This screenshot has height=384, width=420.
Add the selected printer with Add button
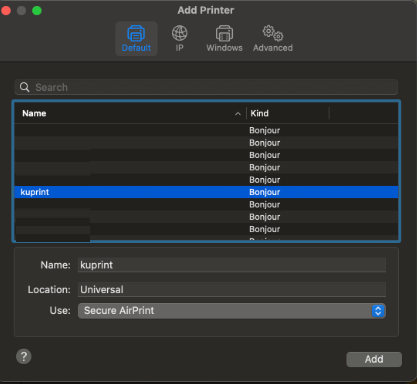pos(374,359)
